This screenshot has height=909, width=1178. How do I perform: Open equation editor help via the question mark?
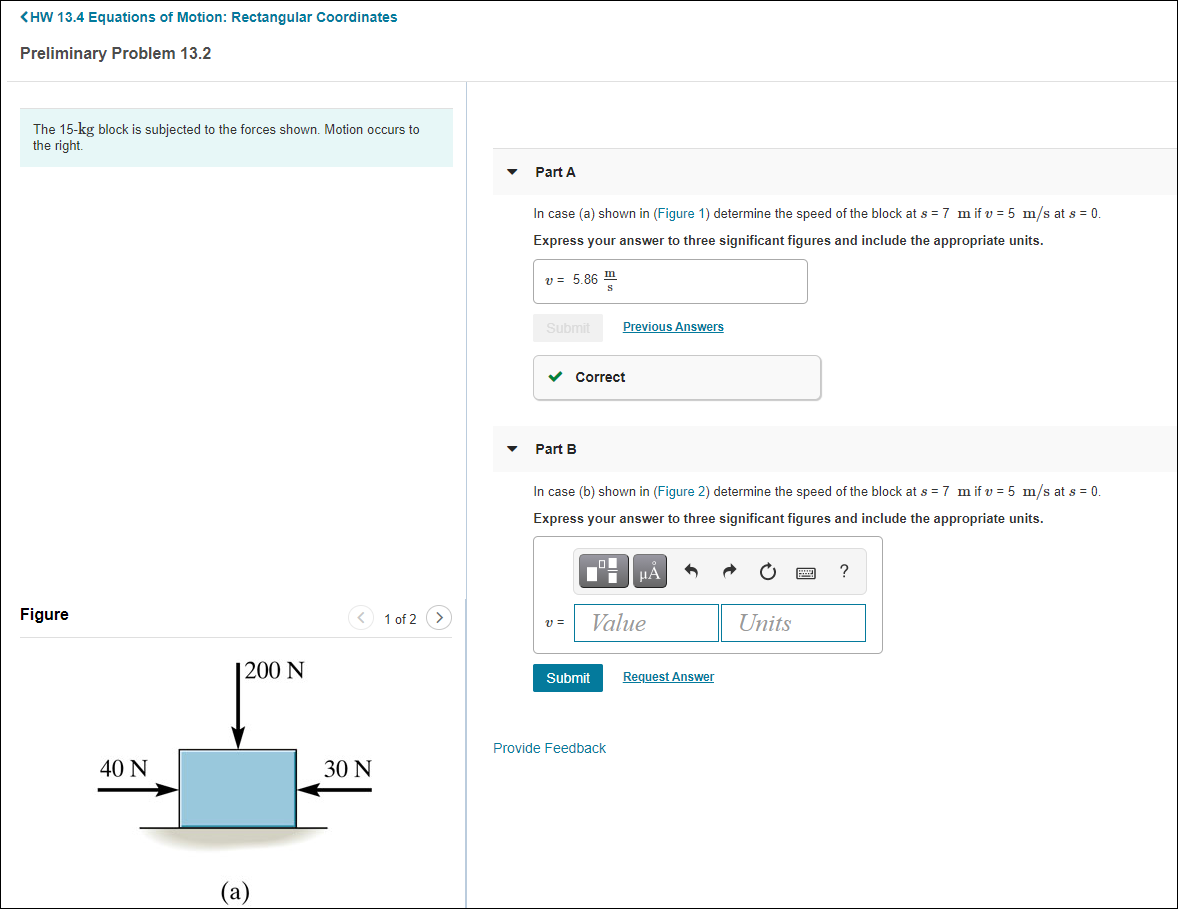(843, 571)
